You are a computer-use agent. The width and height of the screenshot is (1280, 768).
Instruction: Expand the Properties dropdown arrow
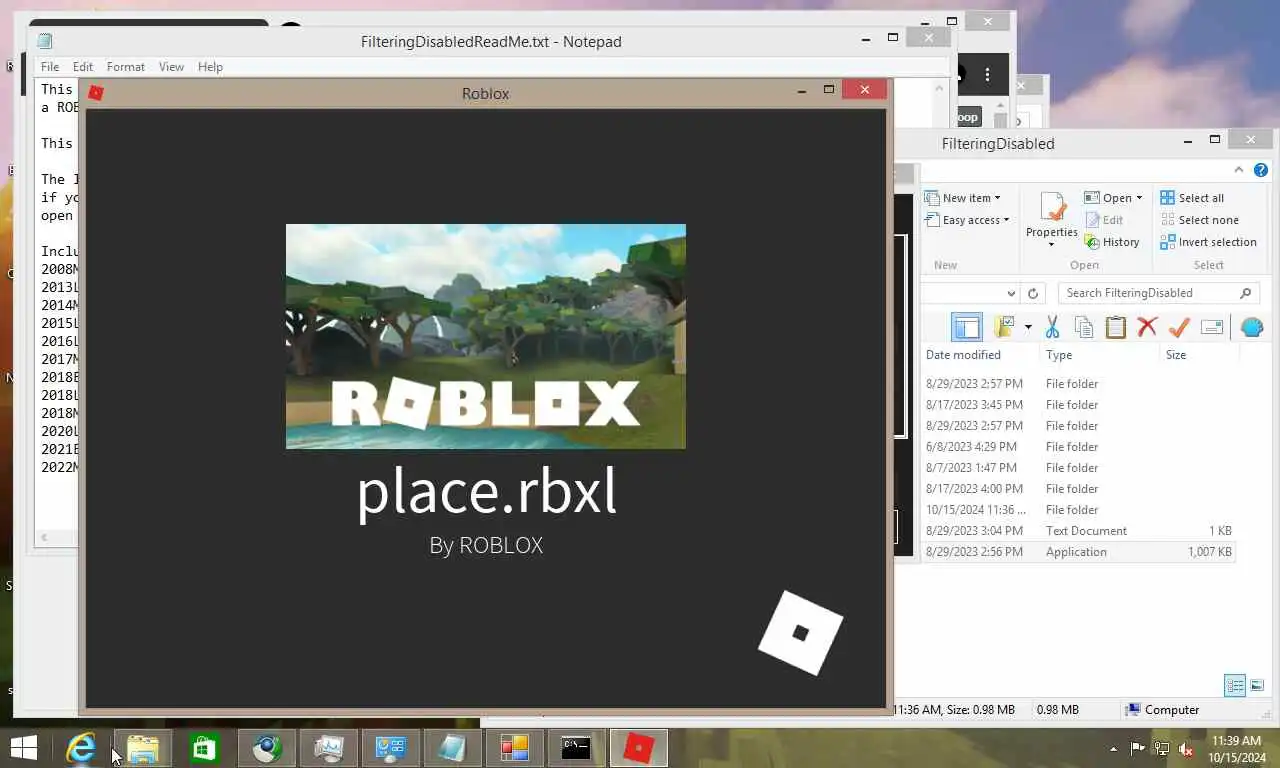1052,245
